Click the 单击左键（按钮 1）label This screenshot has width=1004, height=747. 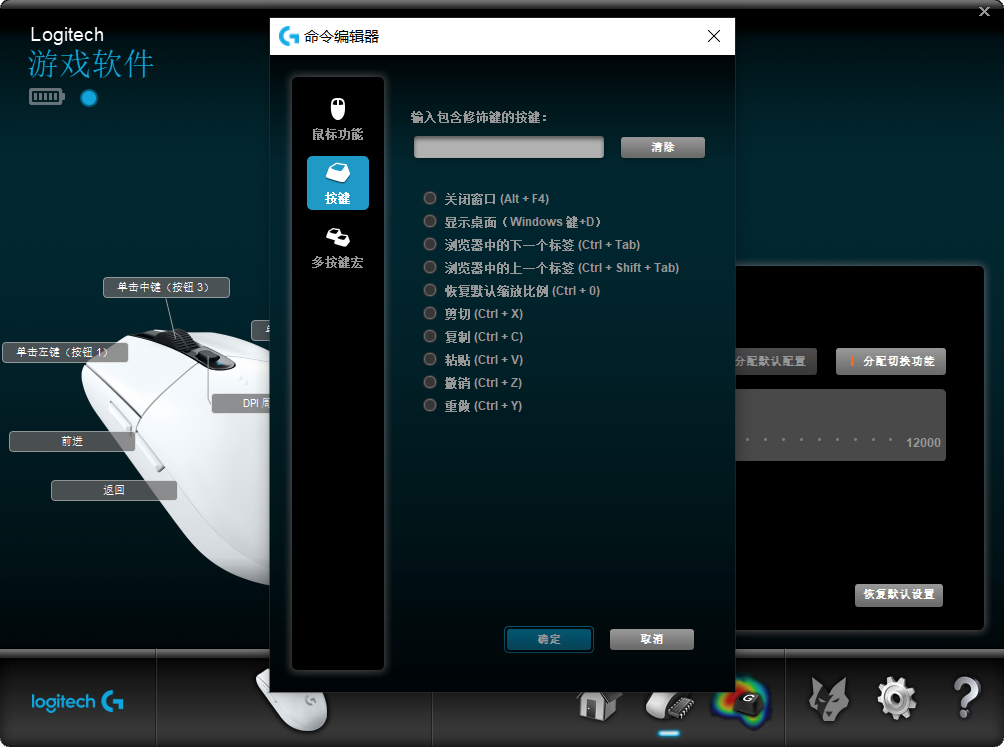click(65, 352)
